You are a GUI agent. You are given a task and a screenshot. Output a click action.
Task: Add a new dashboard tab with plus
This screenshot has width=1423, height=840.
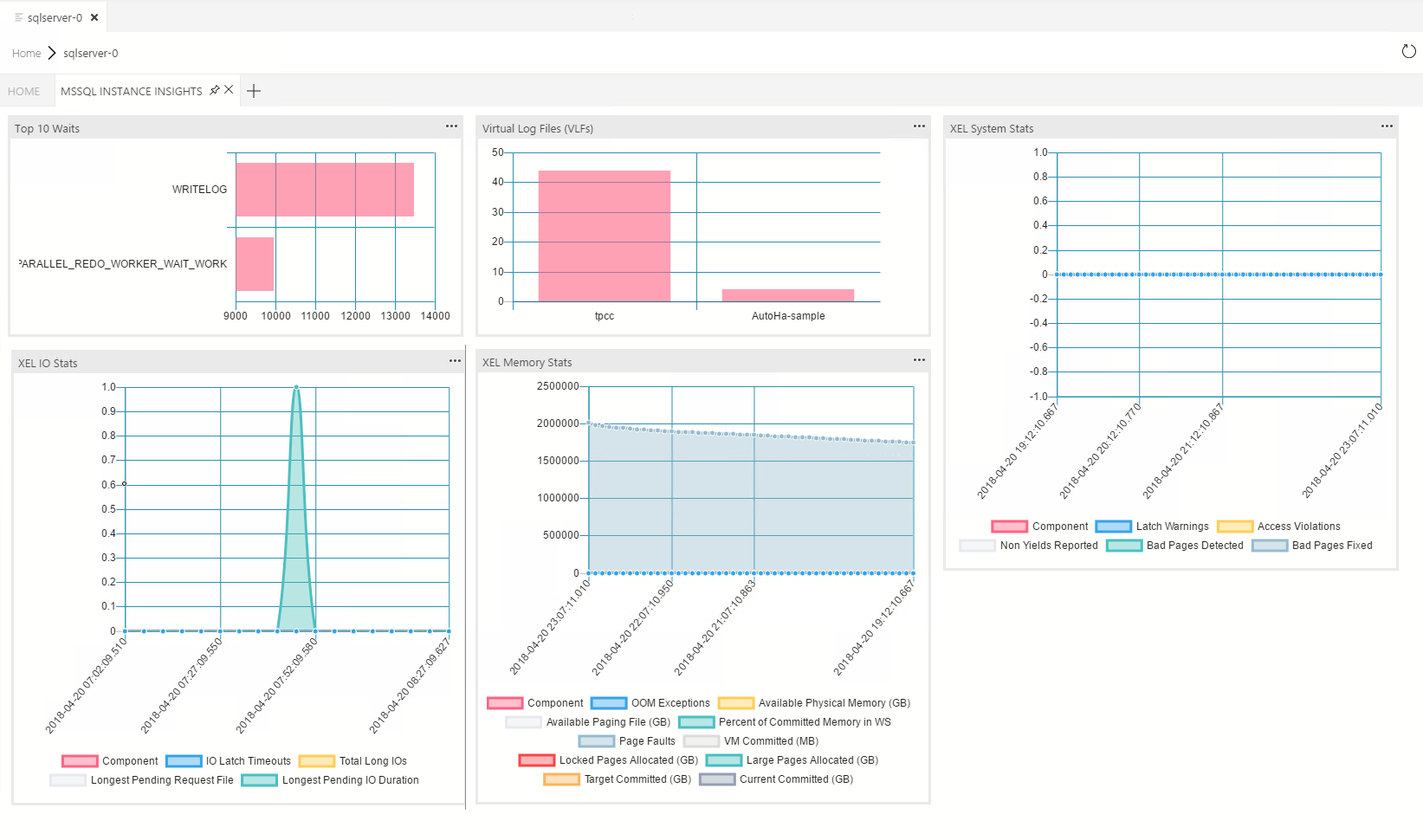(x=254, y=91)
